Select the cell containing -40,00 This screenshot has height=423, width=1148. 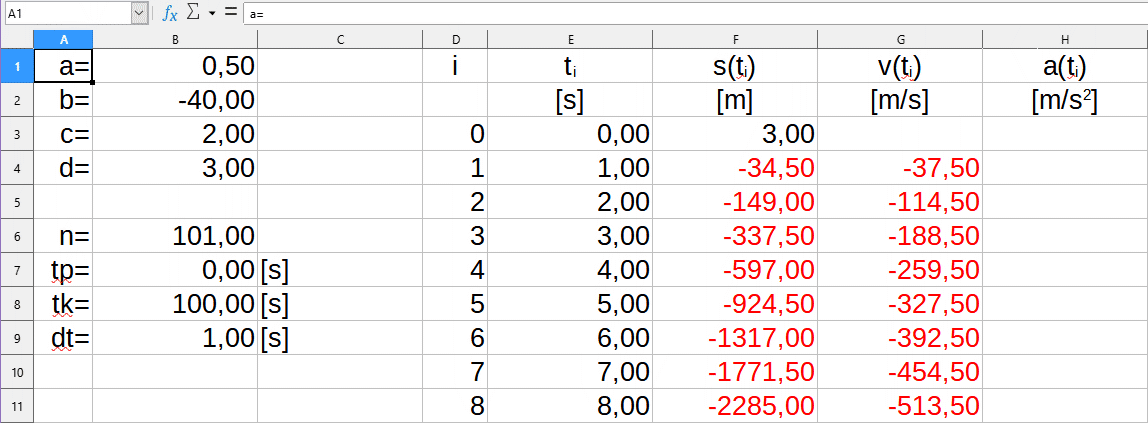(175, 100)
